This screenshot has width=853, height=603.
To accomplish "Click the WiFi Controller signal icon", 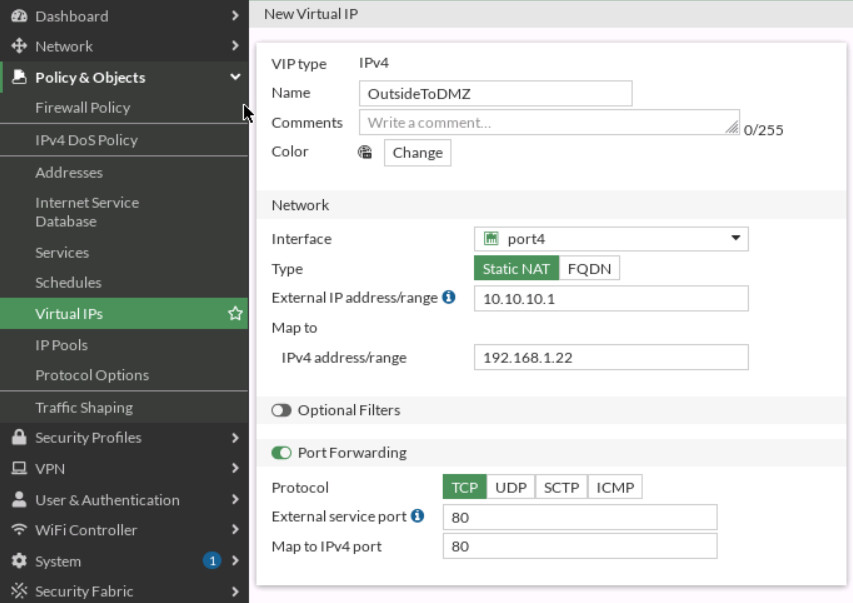I will [x=18, y=530].
